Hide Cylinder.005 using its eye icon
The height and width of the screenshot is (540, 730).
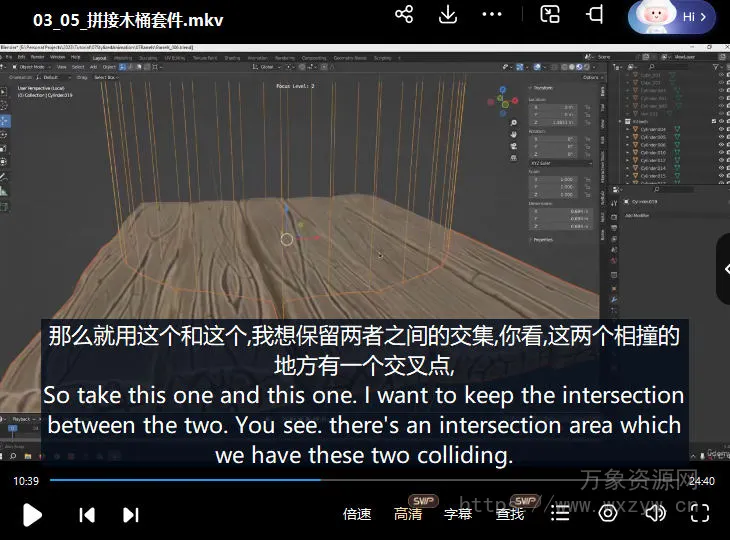click(721, 137)
